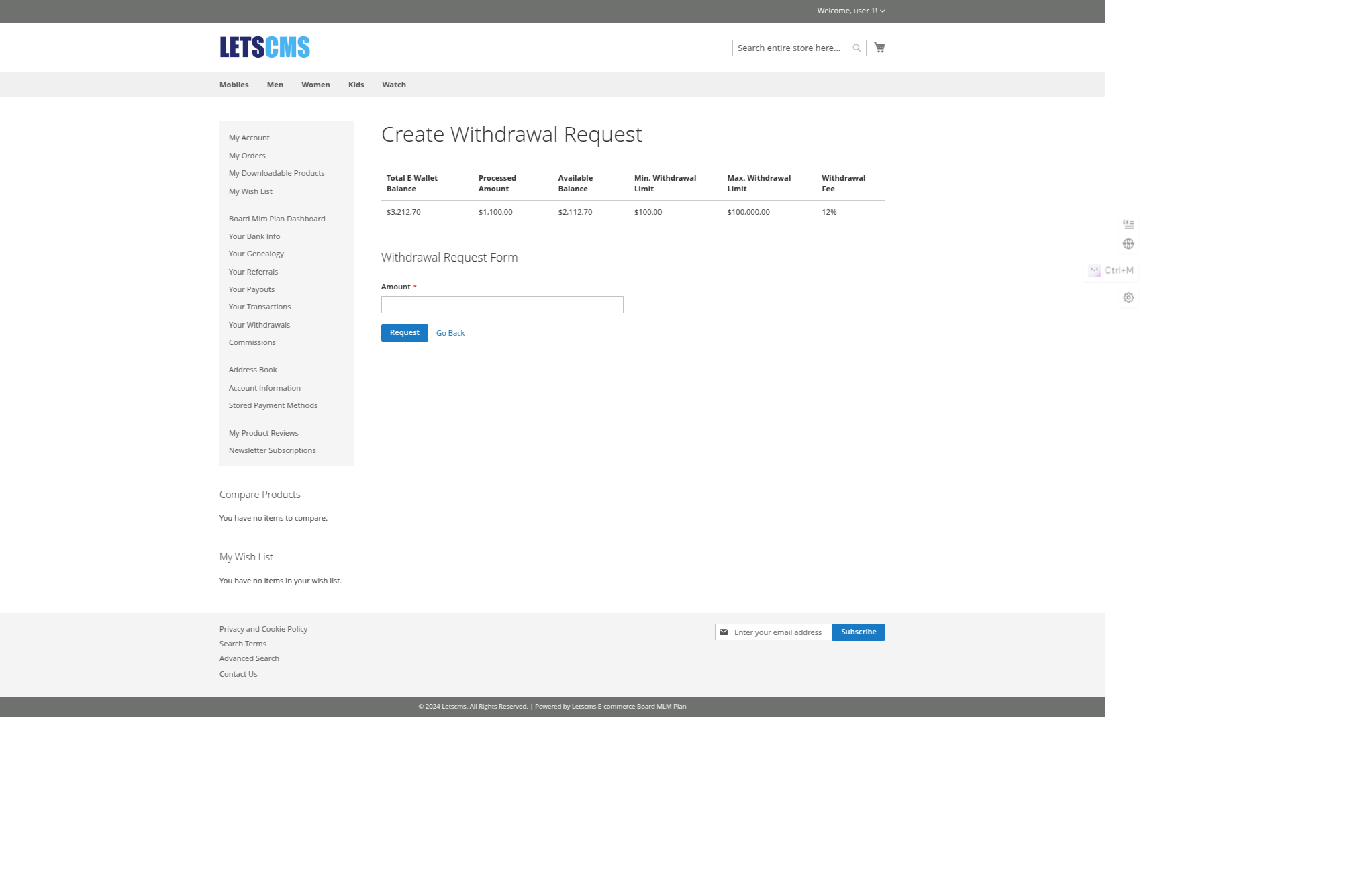Open the settings gear icon on the right edge
The image size is (1368, 896).
point(1128,297)
